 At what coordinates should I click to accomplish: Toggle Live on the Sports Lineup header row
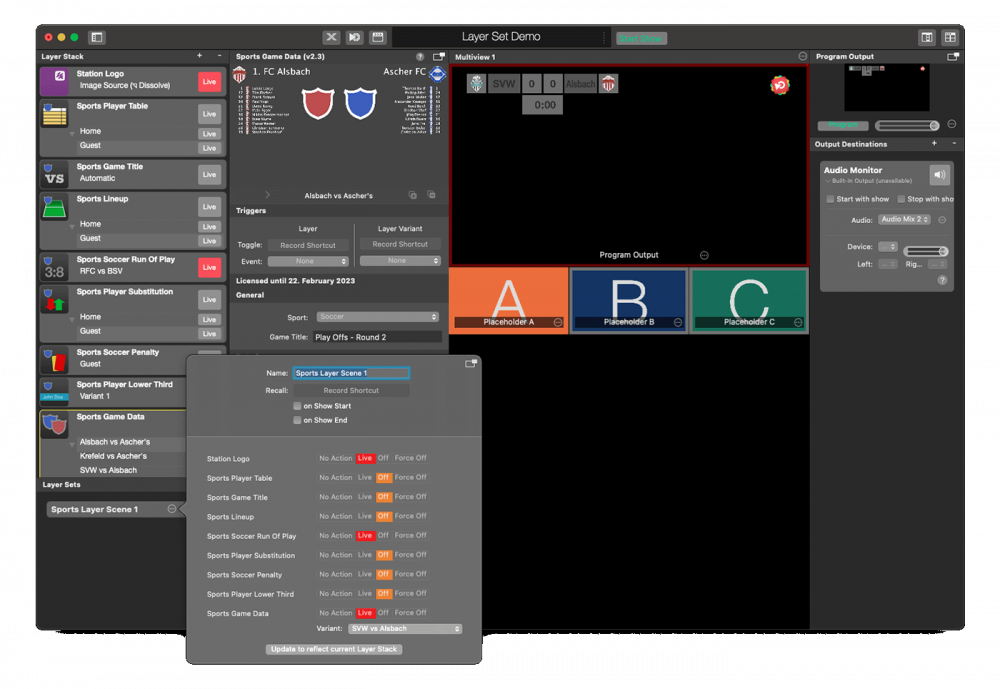click(x=209, y=207)
